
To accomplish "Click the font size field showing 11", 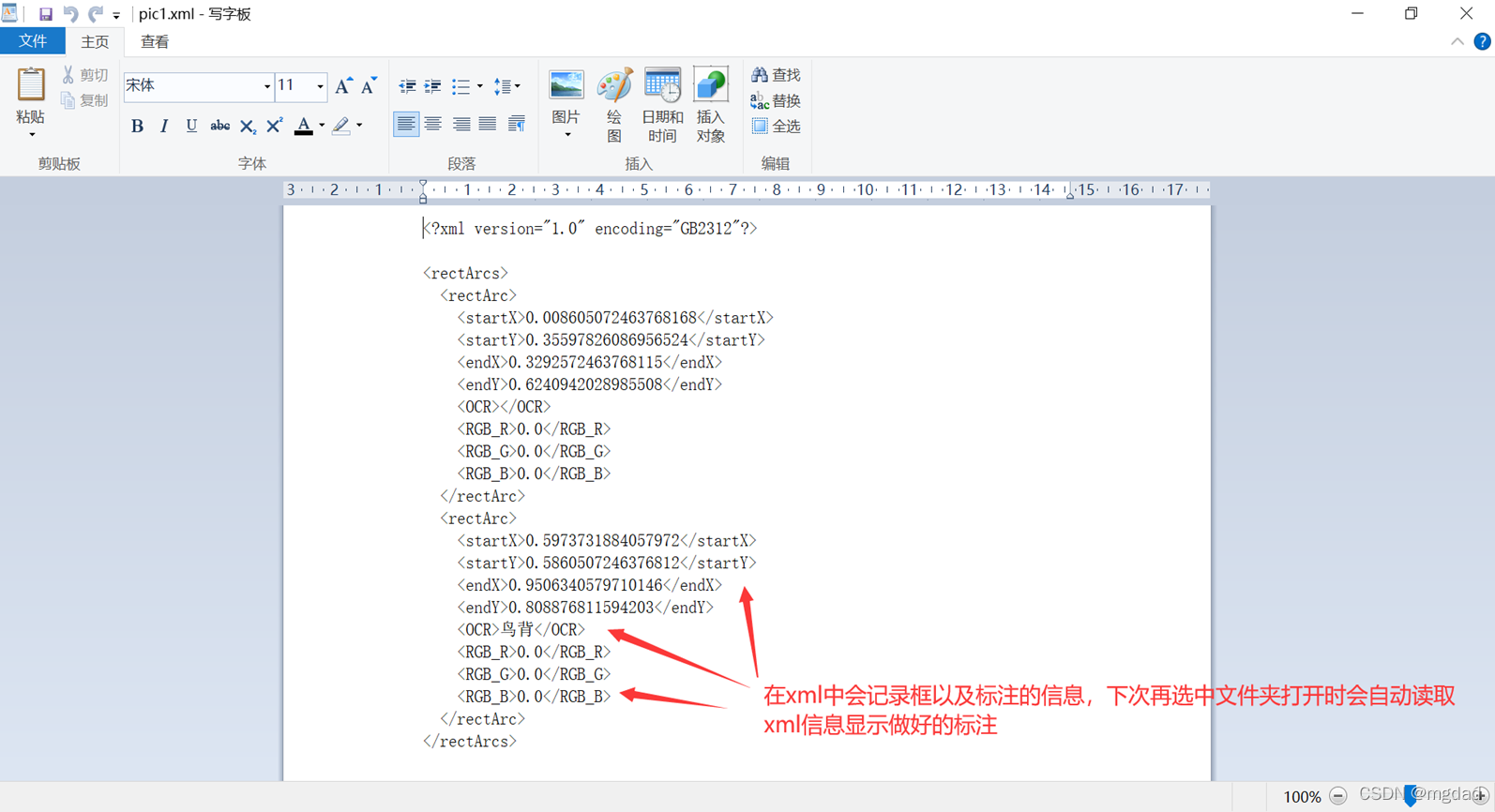I will click(294, 86).
